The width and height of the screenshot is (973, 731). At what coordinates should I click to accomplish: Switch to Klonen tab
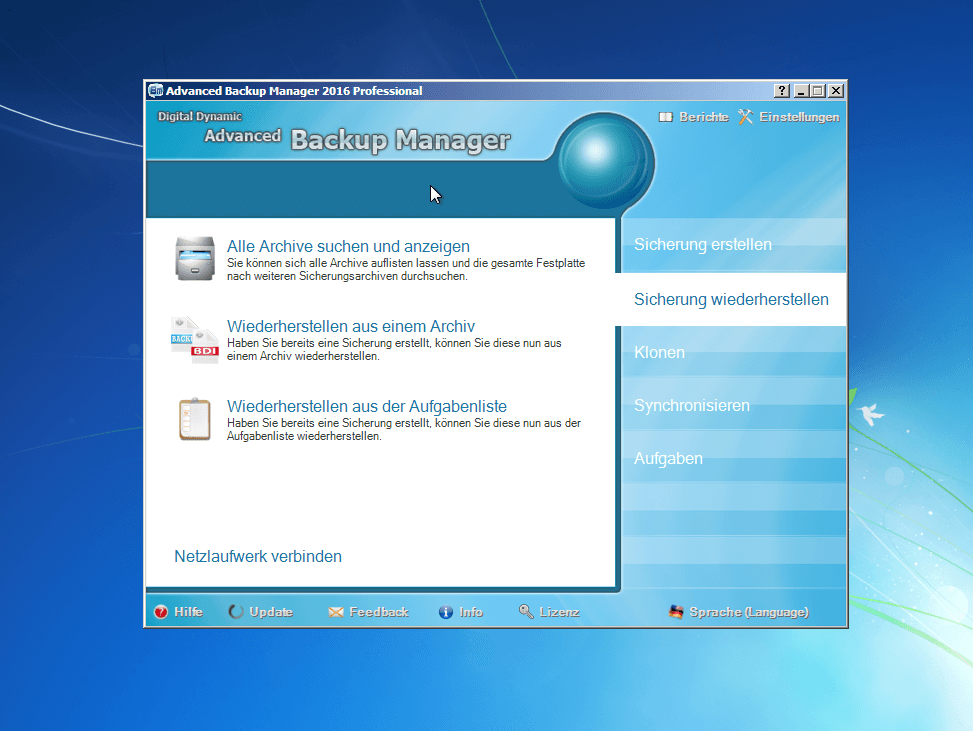coord(733,352)
